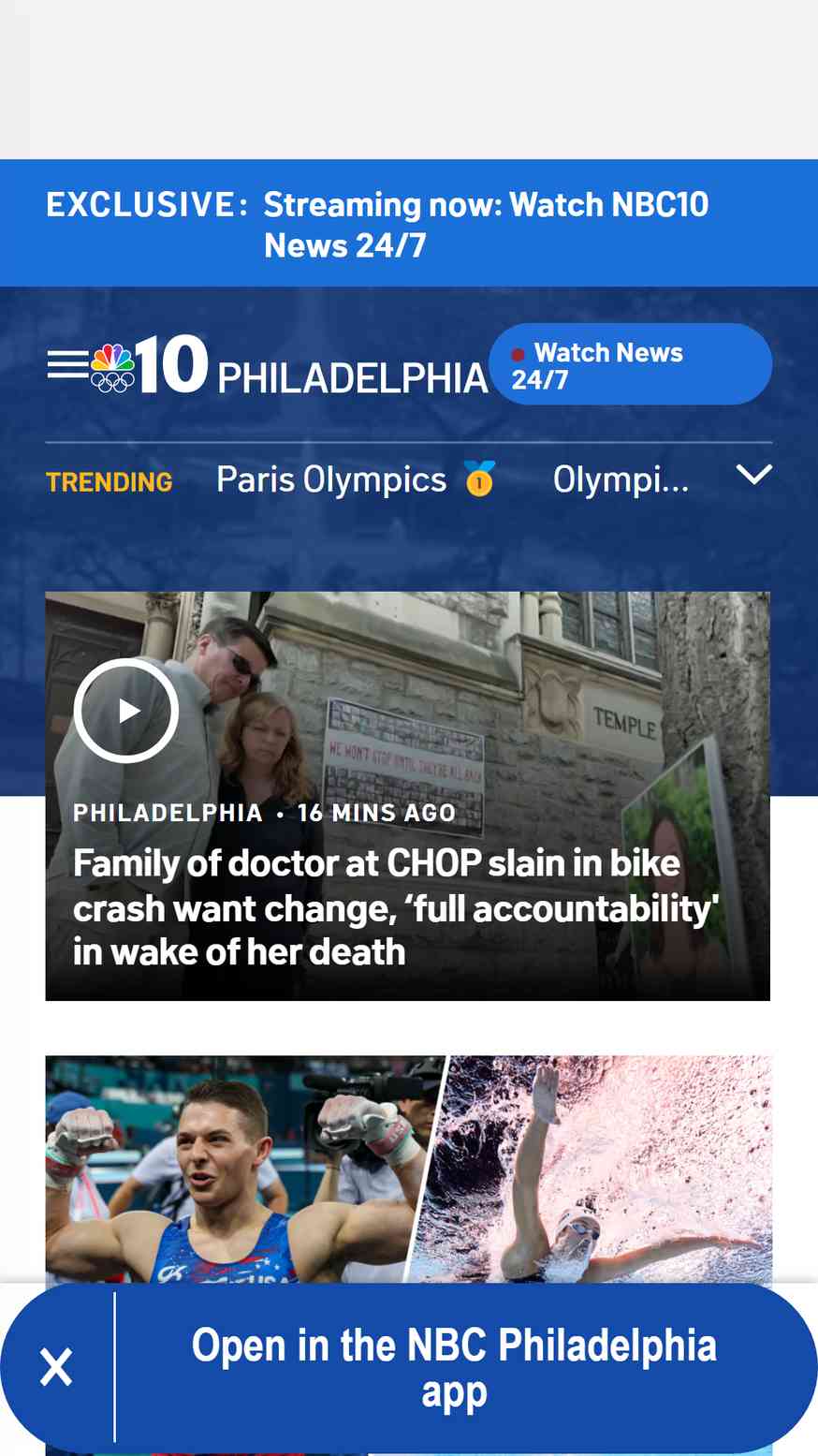818x1456 pixels.
Task: Click the TRENDING label
Action: [x=110, y=482]
